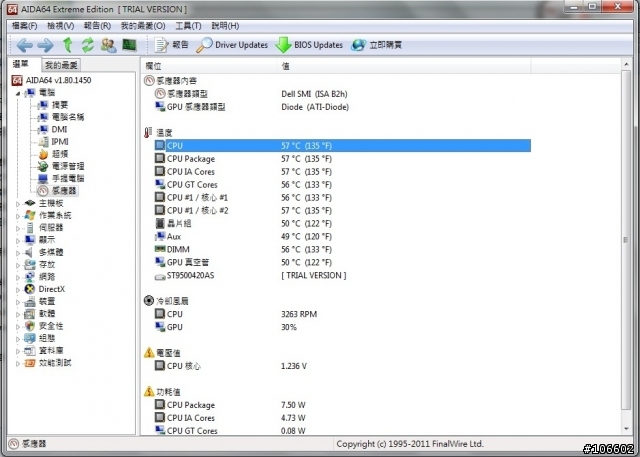Select DIMM temperature row
640x457 pixels.
tap(343, 249)
